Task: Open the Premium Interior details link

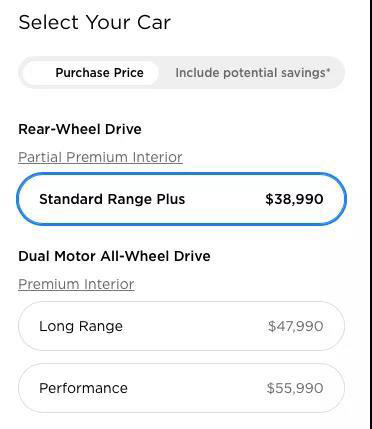Action: tap(76, 284)
